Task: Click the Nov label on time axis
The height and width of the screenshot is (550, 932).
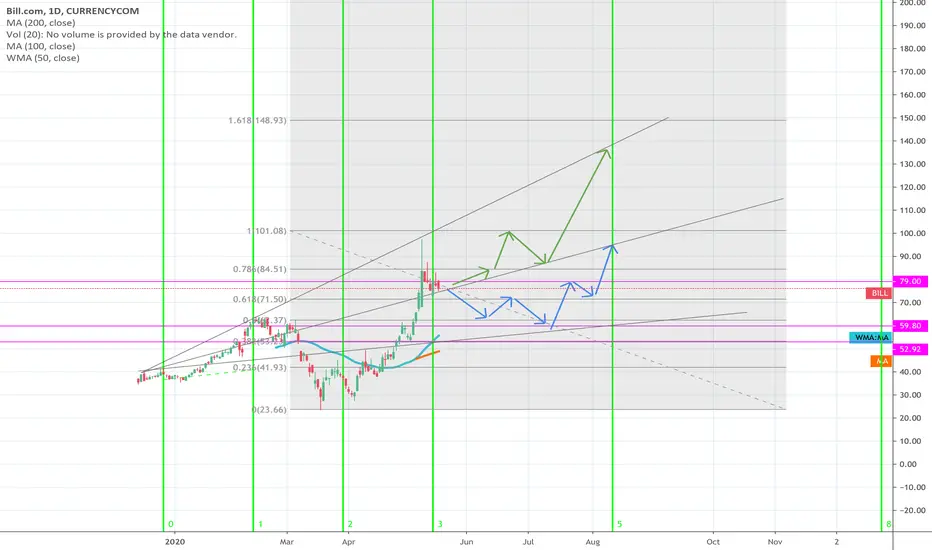Action: tap(774, 542)
